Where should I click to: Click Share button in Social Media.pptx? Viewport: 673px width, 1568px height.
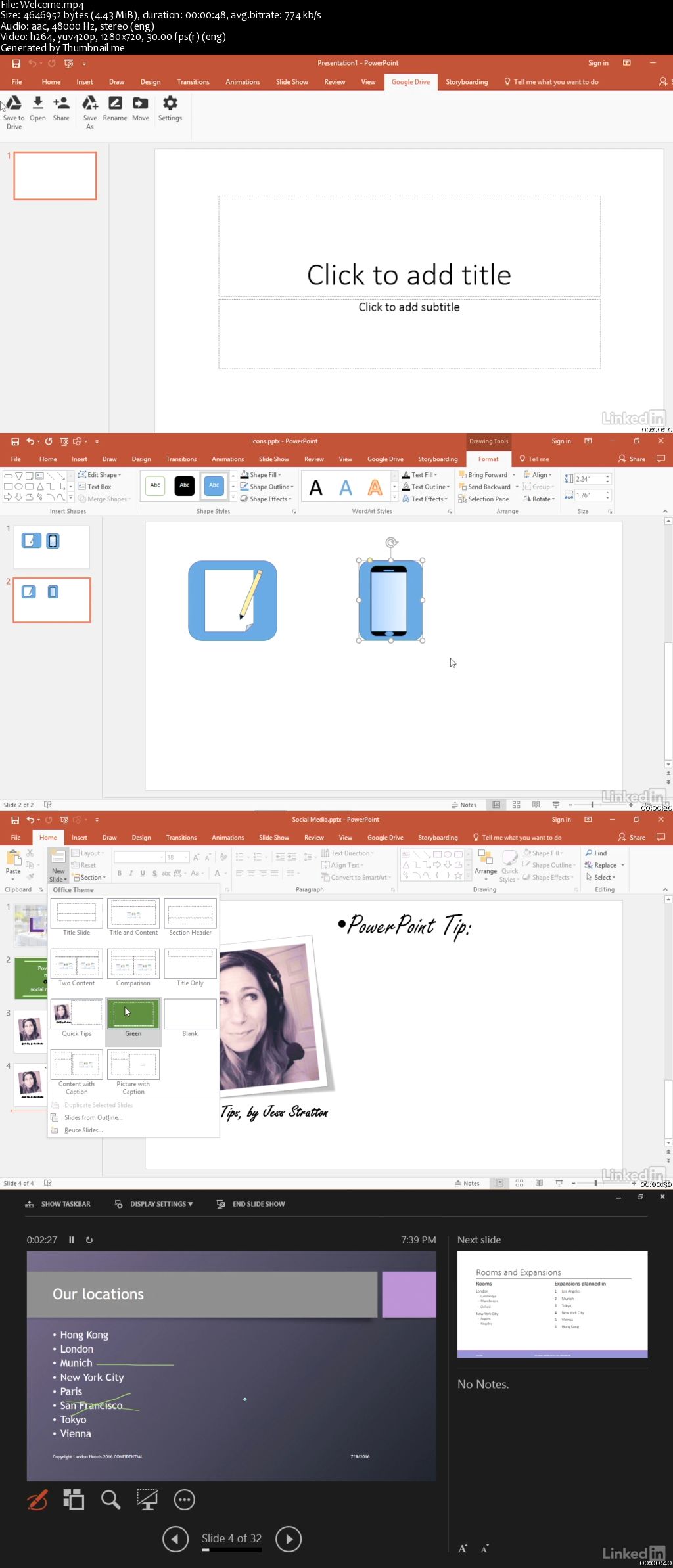click(x=632, y=838)
